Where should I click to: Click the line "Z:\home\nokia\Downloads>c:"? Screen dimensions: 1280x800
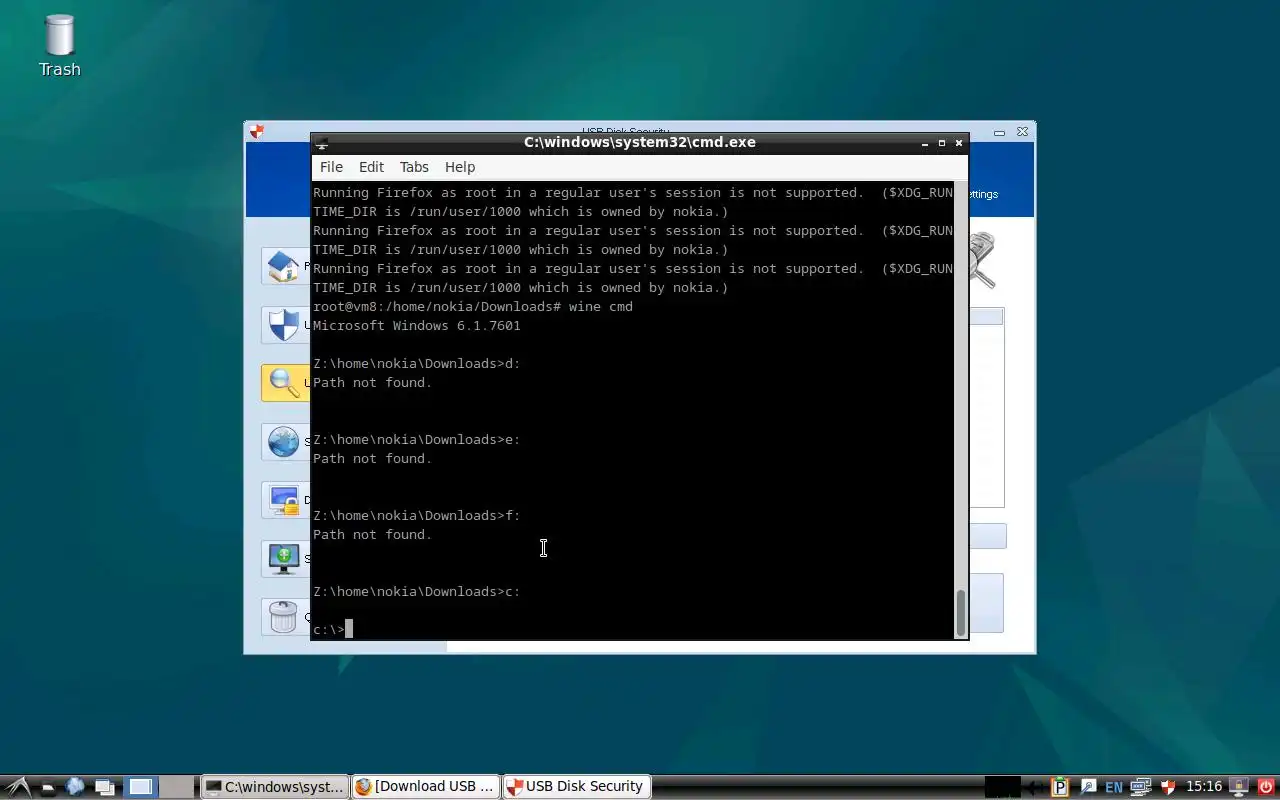coord(417,591)
